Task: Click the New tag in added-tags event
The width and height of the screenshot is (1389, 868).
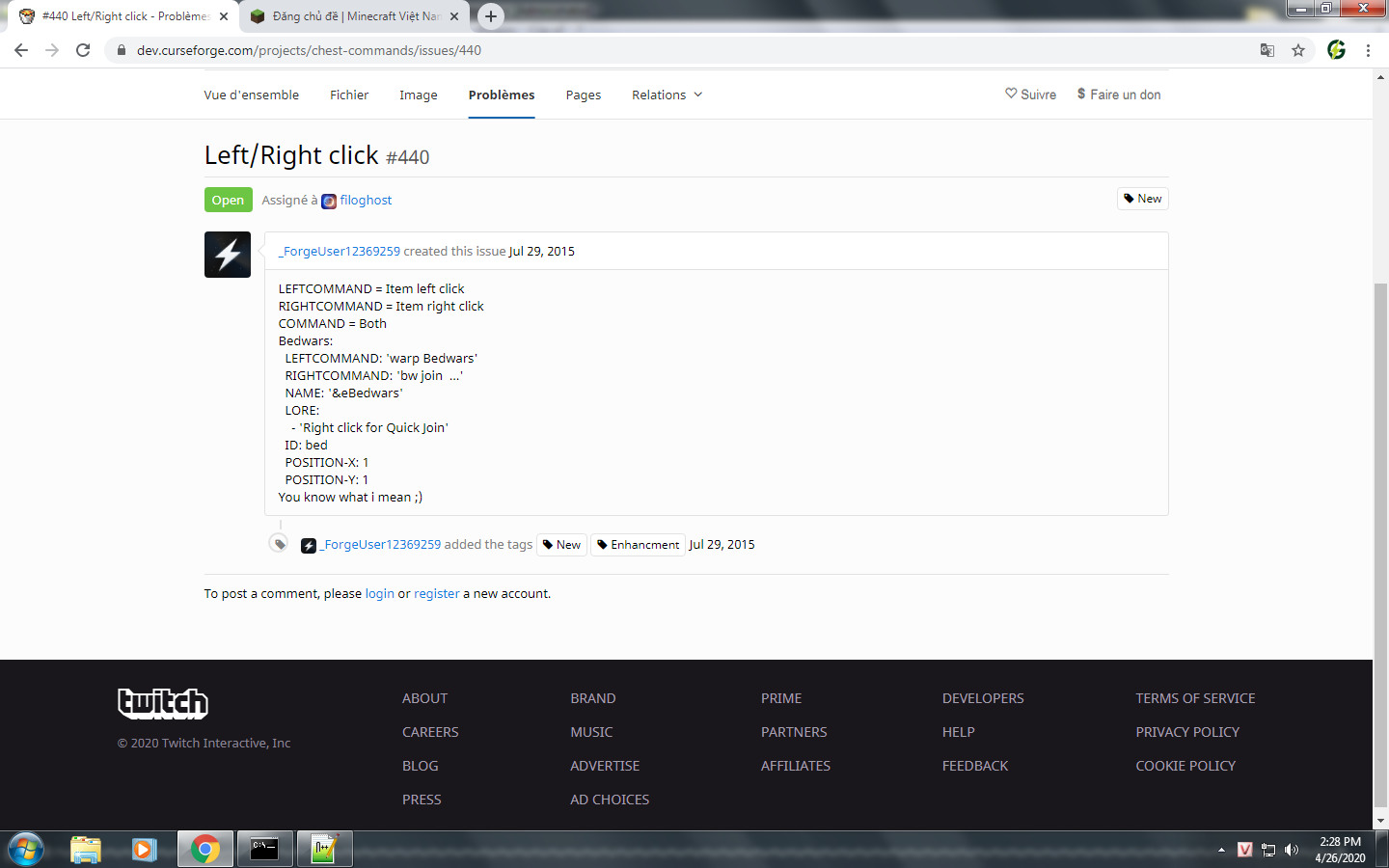Action: coord(561,545)
